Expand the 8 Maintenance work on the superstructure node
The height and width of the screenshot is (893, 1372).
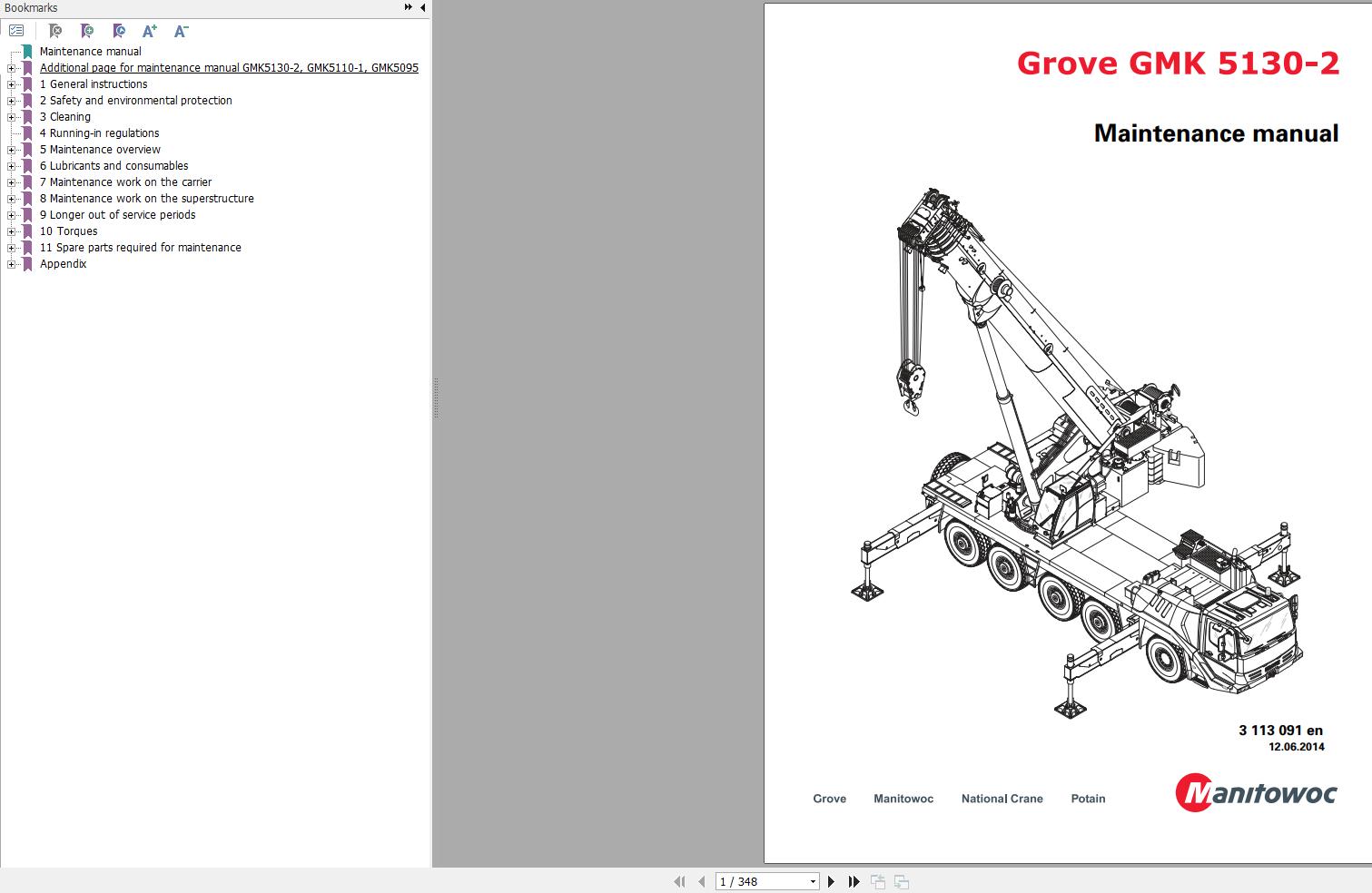click(12, 199)
